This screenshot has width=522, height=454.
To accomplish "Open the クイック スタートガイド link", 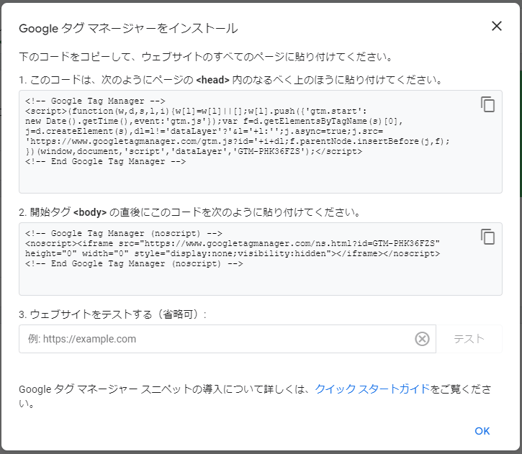I will [x=372, y=389].
